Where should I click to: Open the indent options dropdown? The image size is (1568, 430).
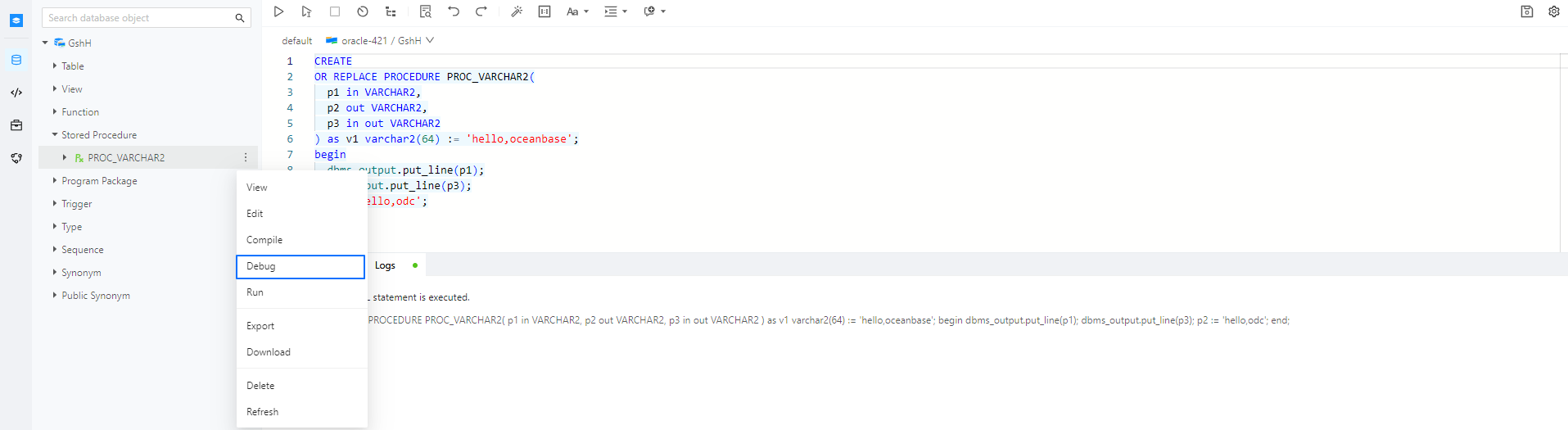[x=615, y=11]
